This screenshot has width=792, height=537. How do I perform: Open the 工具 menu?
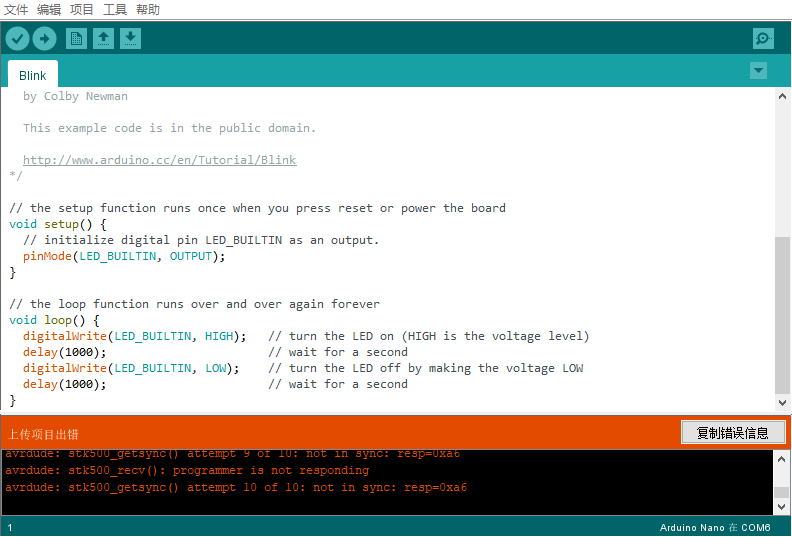coord(115,10)
